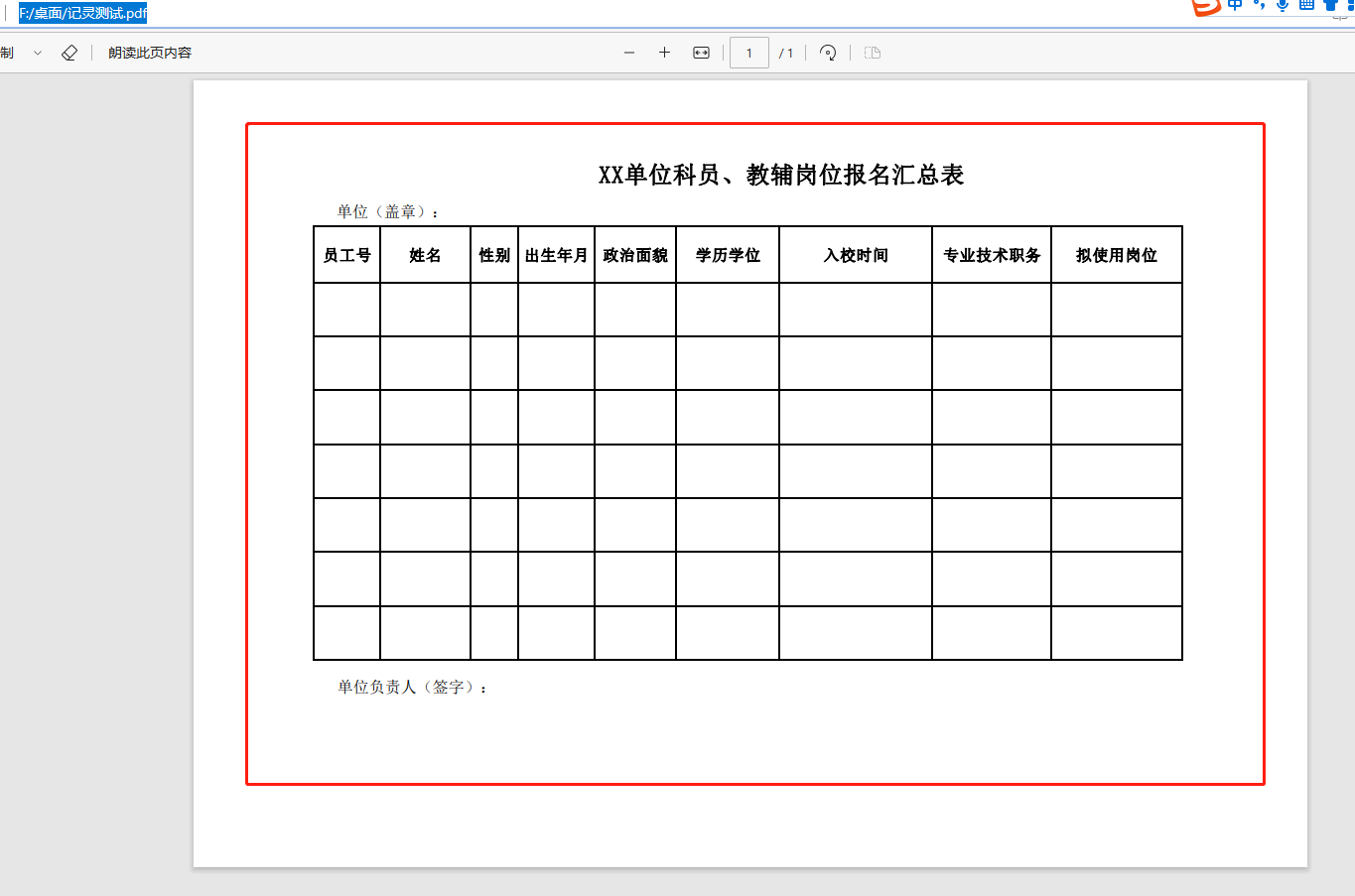Viewport: 1355px width, 896px height.
Task: Click the Sogou input method S logo
Action: [x=1205, y=6]
